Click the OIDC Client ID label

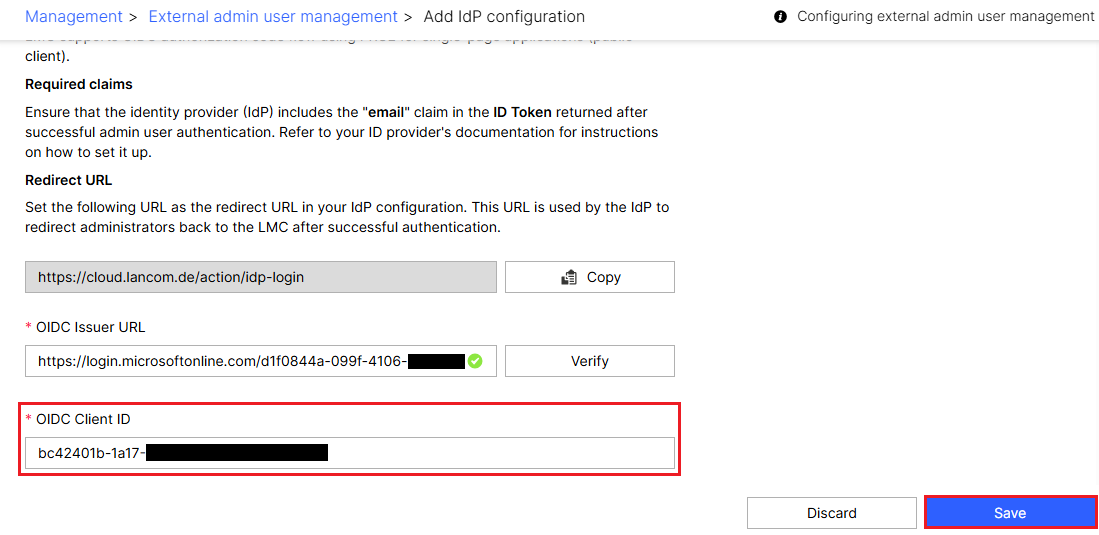(x=83, y=419)
